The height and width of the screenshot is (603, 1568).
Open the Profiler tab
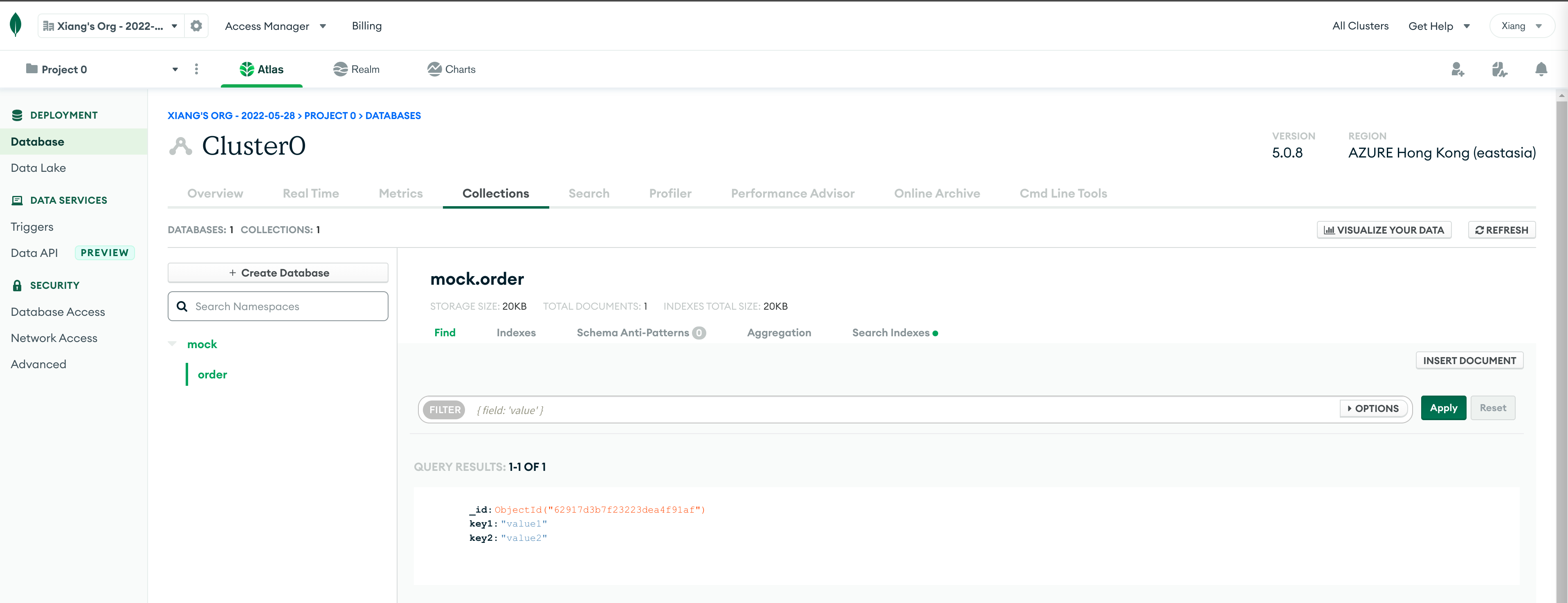tap(670, 193)
